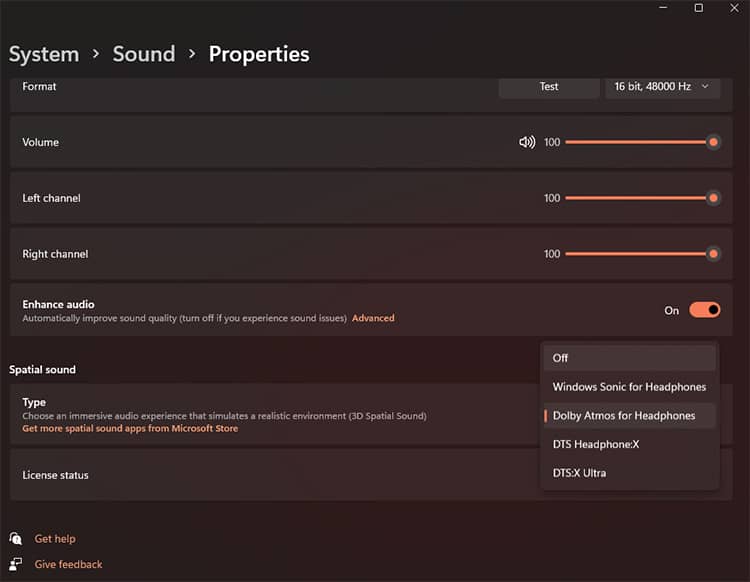Click the Enhance audio title

coord(58,304)
